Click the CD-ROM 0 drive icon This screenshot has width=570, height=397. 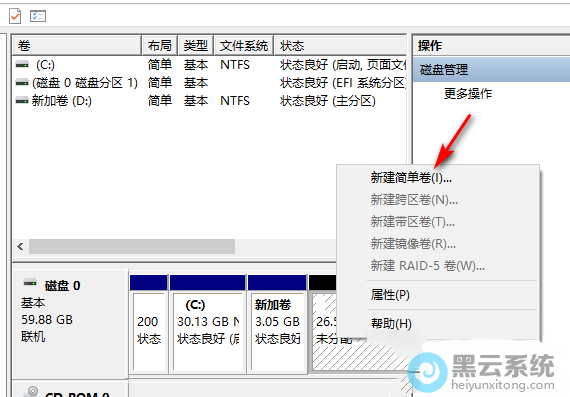(31, 392)
